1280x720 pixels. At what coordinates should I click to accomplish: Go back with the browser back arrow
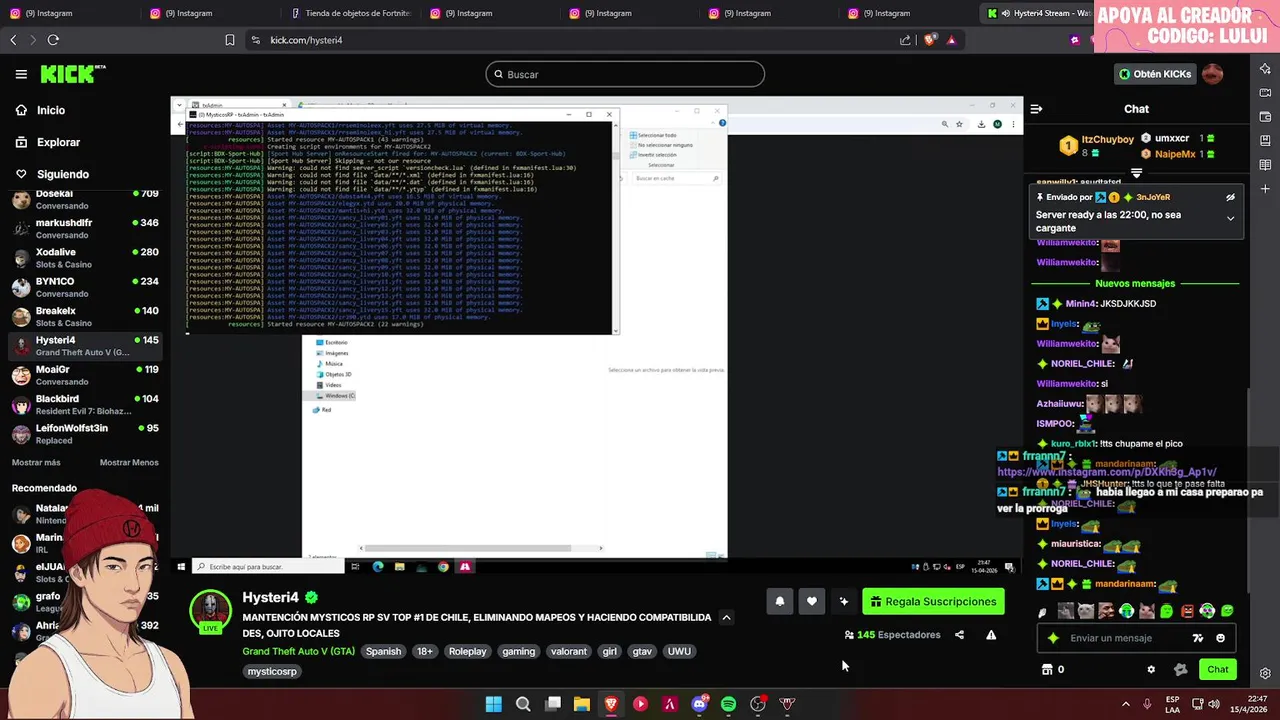click(13, 40)
